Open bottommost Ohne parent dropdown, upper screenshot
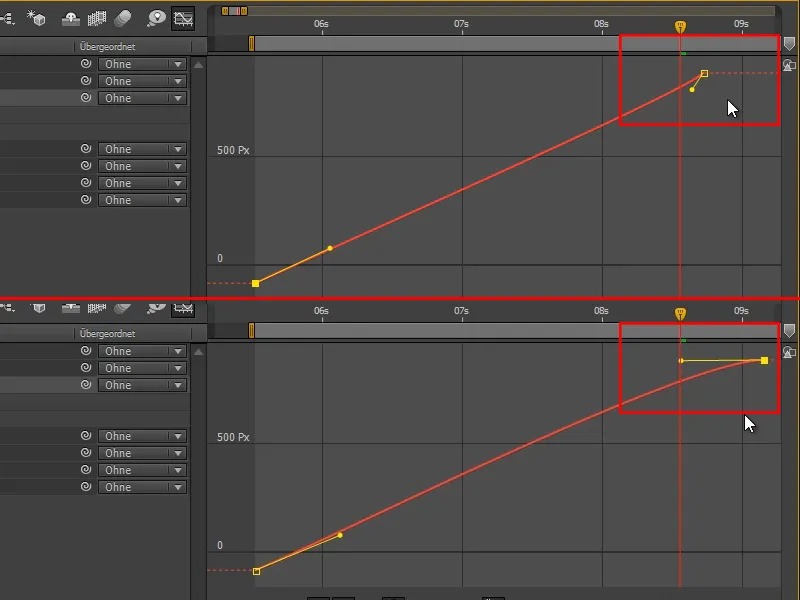Viewport: 800px width, 600px height. tap(142, 200)
